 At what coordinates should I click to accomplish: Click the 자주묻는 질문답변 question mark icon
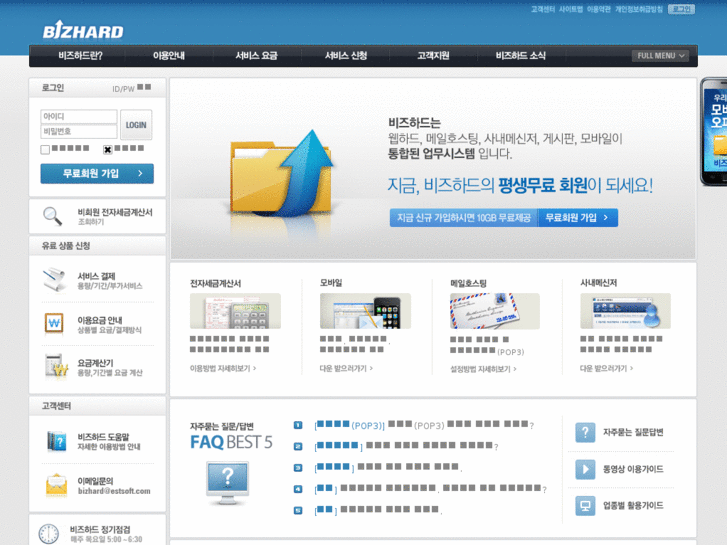[585, 432]
